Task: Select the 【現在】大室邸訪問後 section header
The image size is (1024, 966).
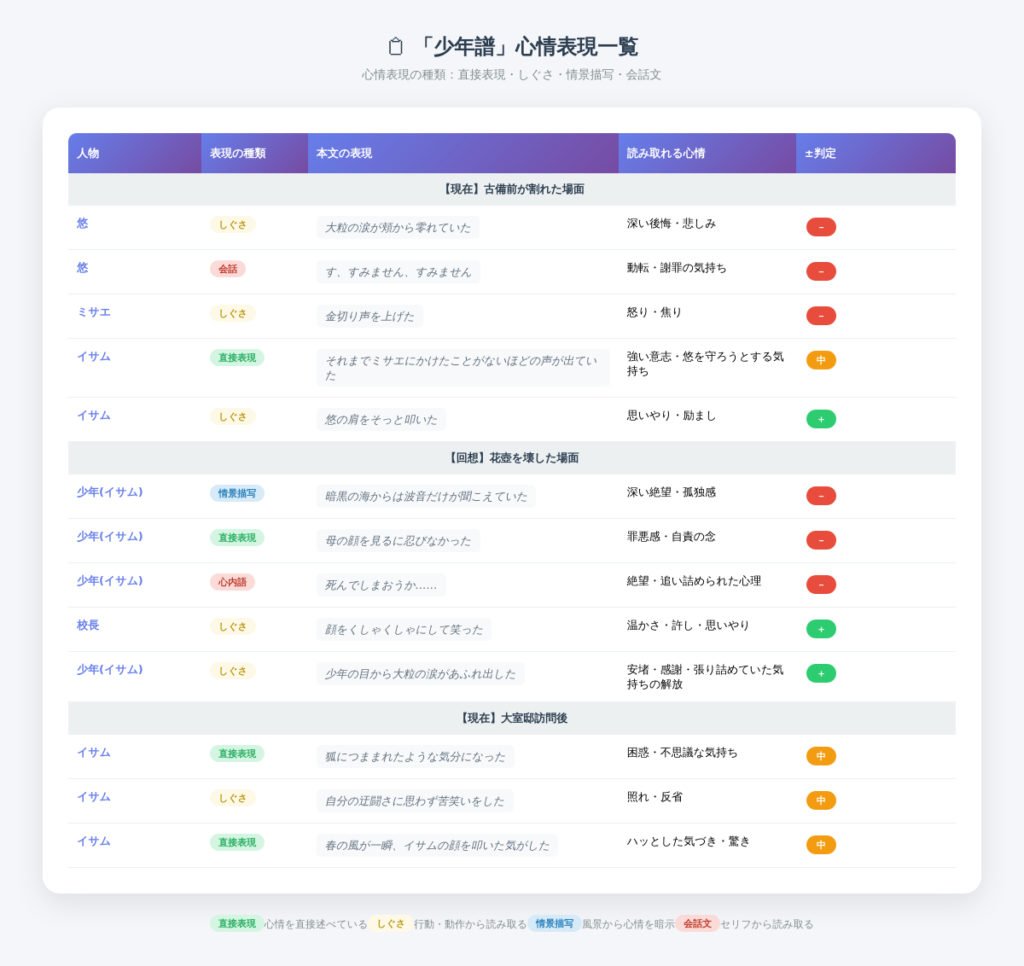Action: pos(512,718)
